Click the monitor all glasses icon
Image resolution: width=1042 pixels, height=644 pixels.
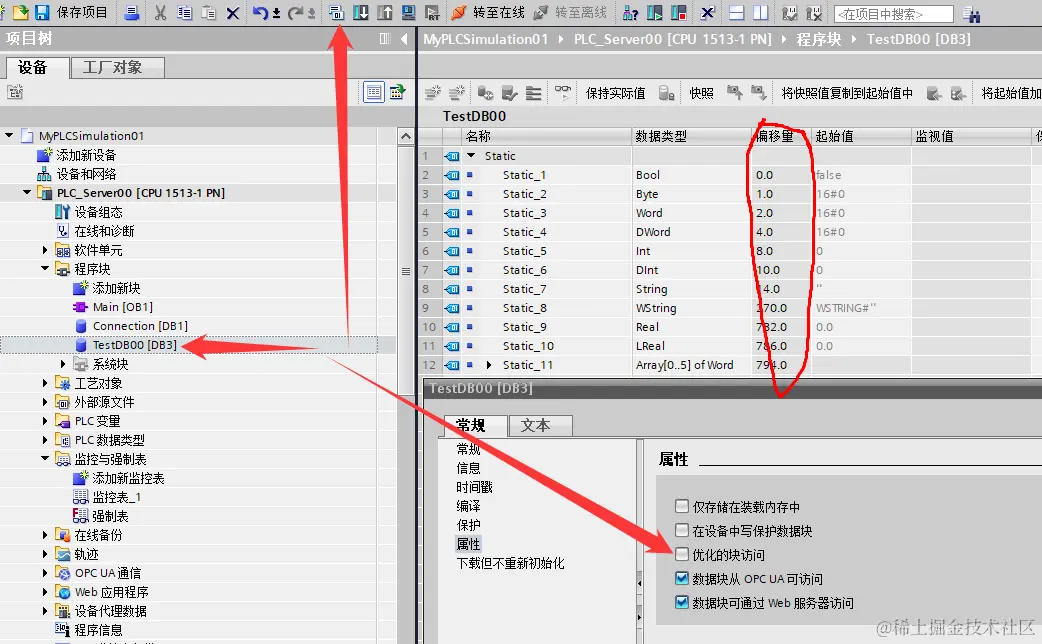(562, 92)
